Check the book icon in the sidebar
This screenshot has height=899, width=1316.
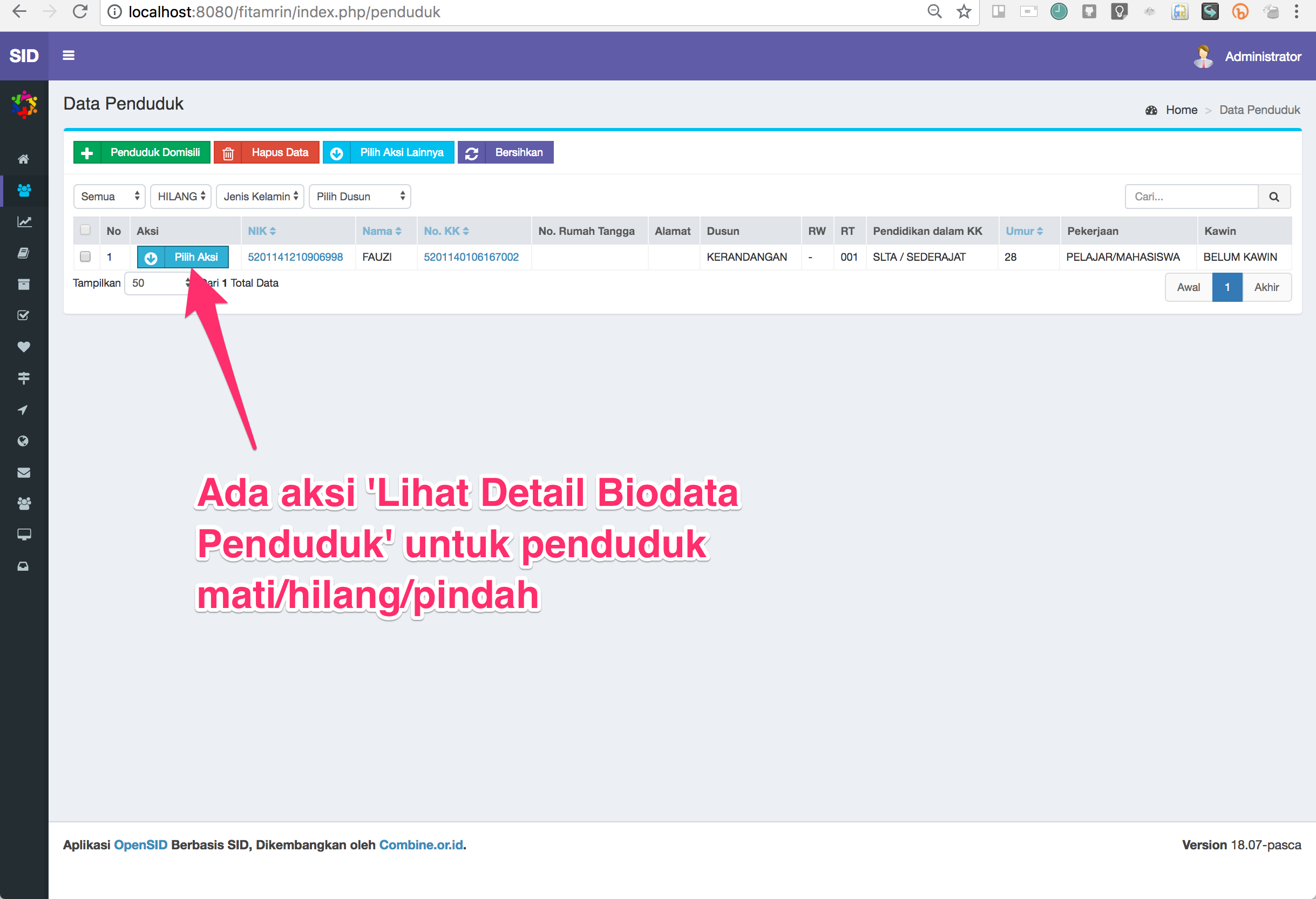click(x=24, y=253)
